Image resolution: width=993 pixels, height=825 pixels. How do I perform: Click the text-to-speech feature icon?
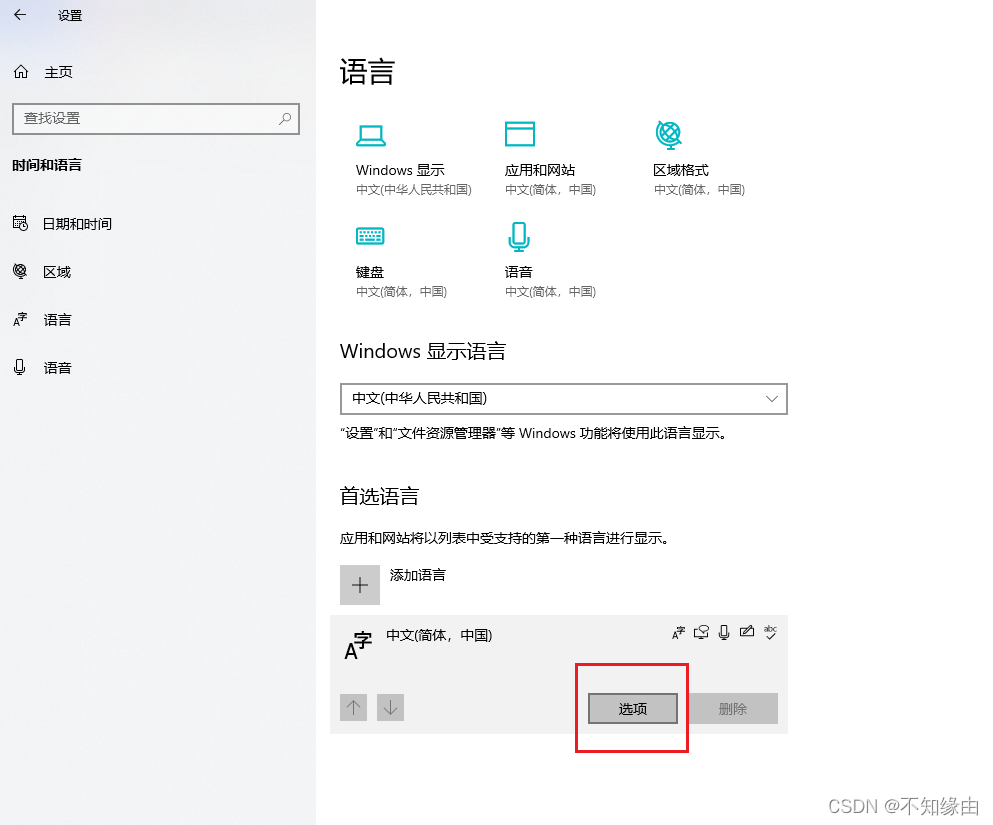tap(701, 633)
